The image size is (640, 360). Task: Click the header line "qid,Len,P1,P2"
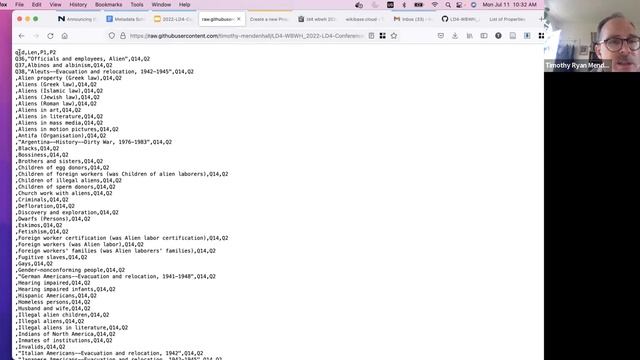(x=36, y=52)
